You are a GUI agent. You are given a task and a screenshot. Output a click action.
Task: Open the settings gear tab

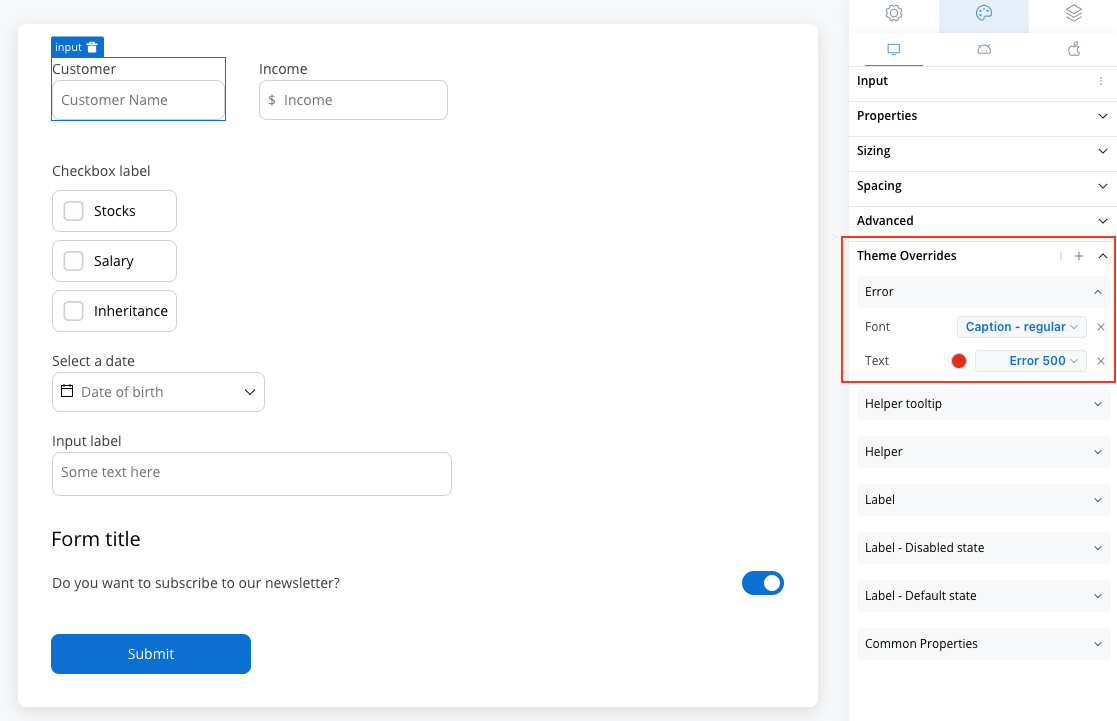tap(893, 13)
